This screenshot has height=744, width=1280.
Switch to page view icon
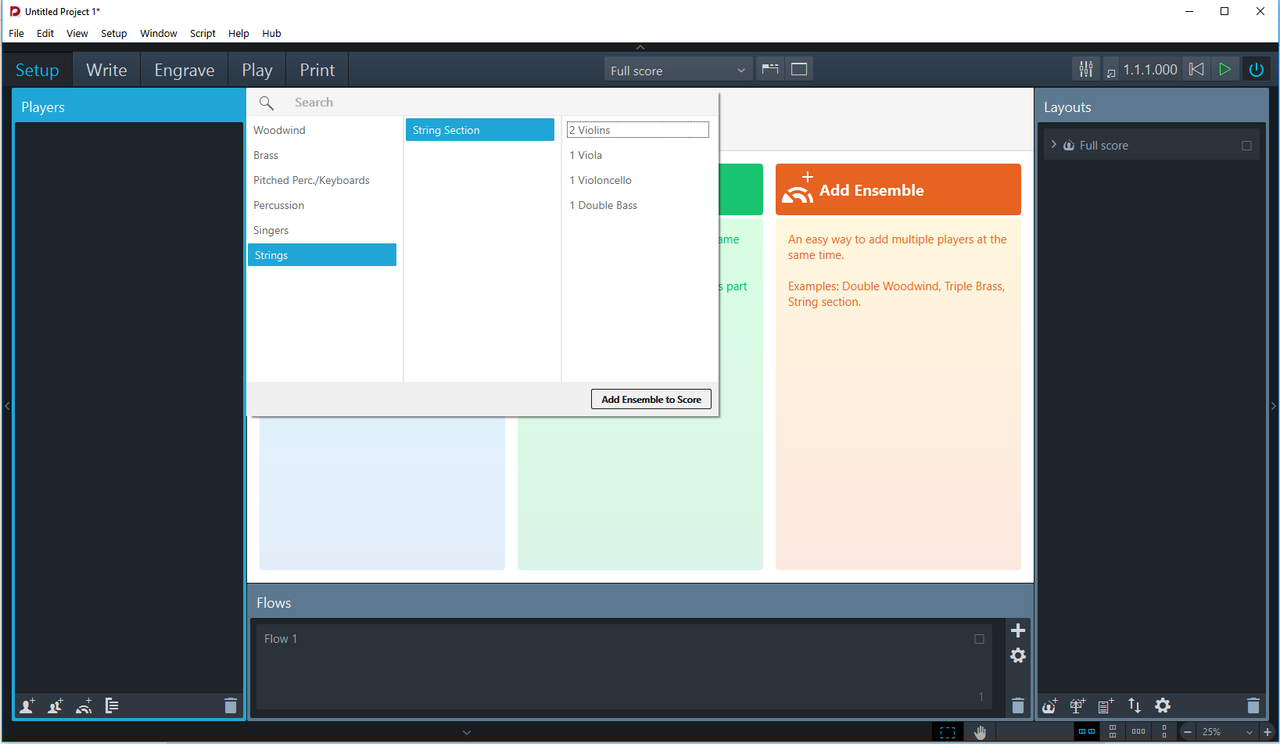(x=799, y=70)
